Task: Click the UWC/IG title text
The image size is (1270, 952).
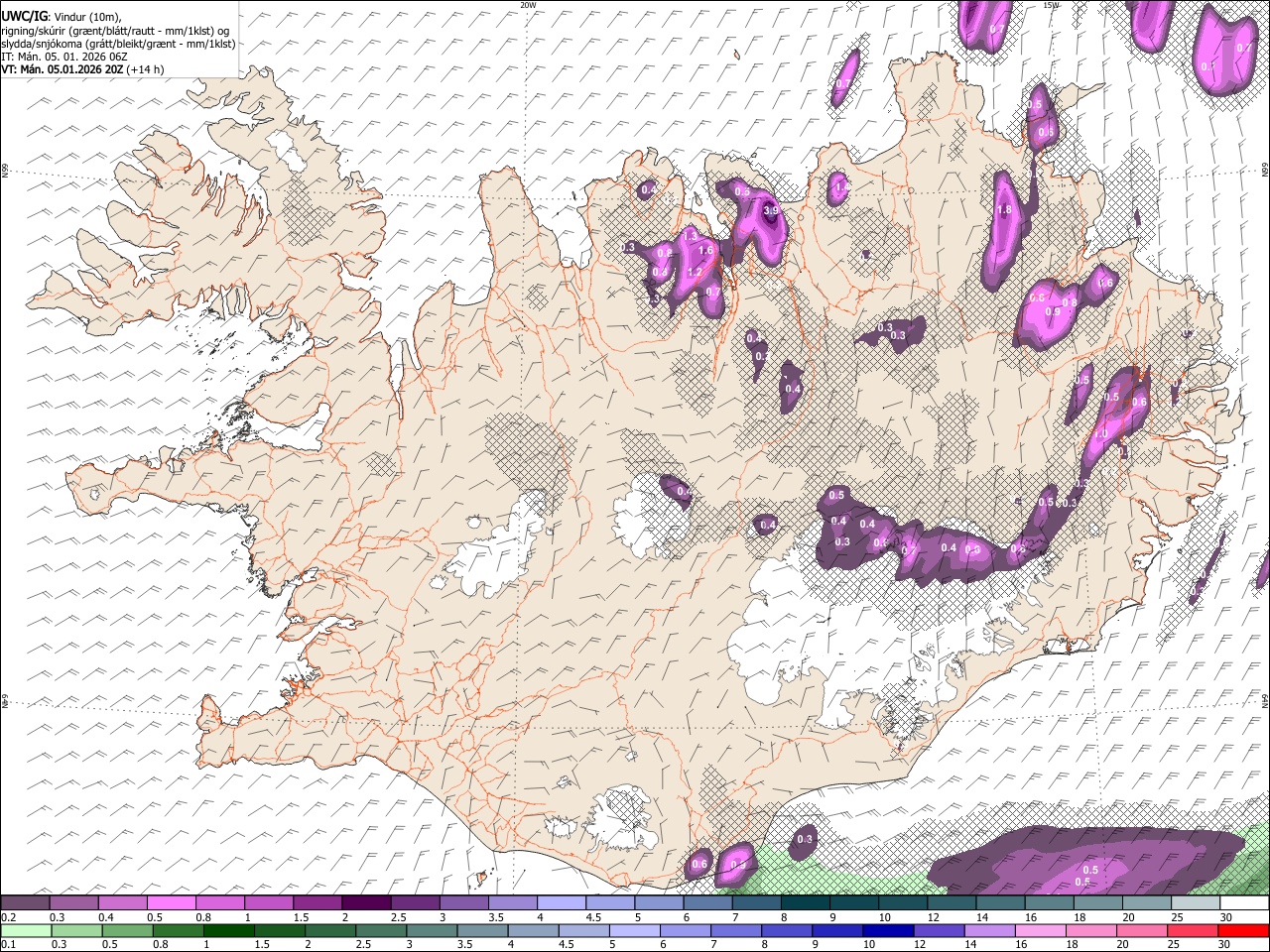Action: click(x=24, y=16)
